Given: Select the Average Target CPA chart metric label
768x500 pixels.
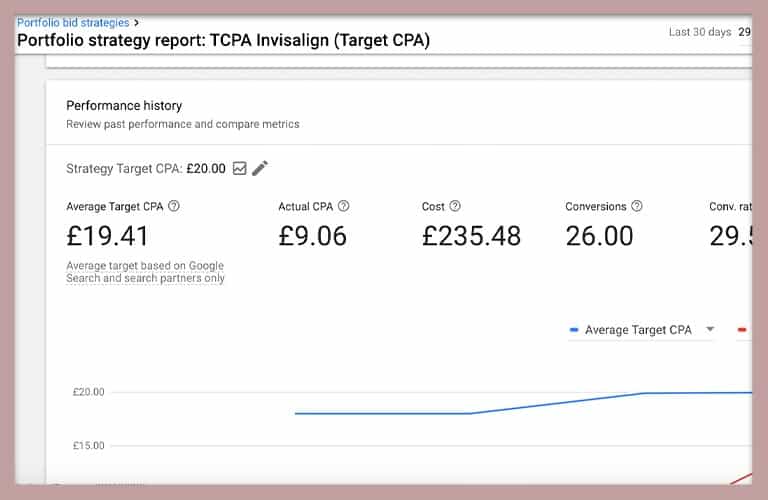Looking at the screenshot, I should [x=637, y=330].
